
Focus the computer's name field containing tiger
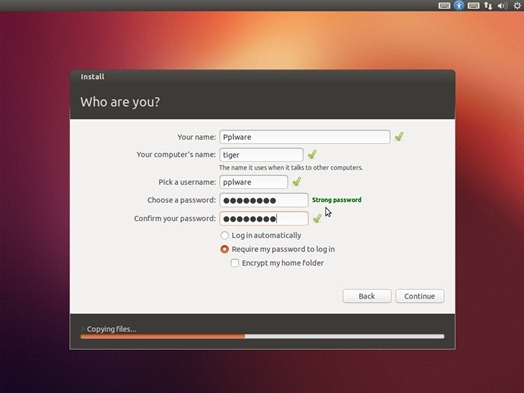click(x=261, y=155)
